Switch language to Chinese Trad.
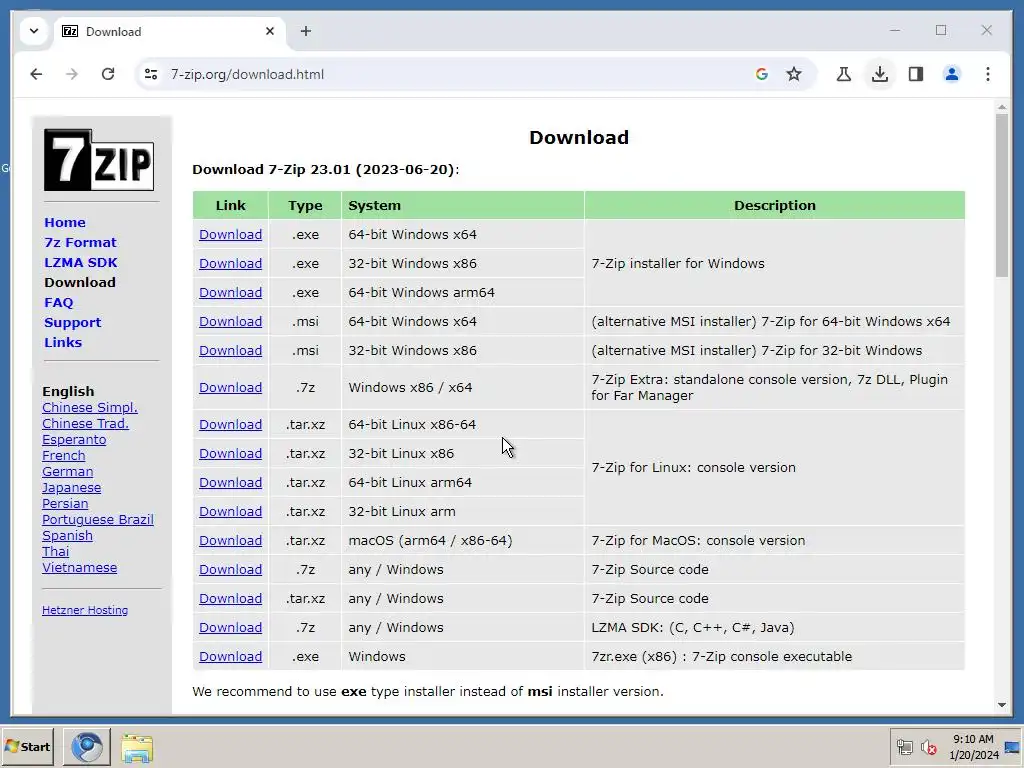 pos(86,423)
